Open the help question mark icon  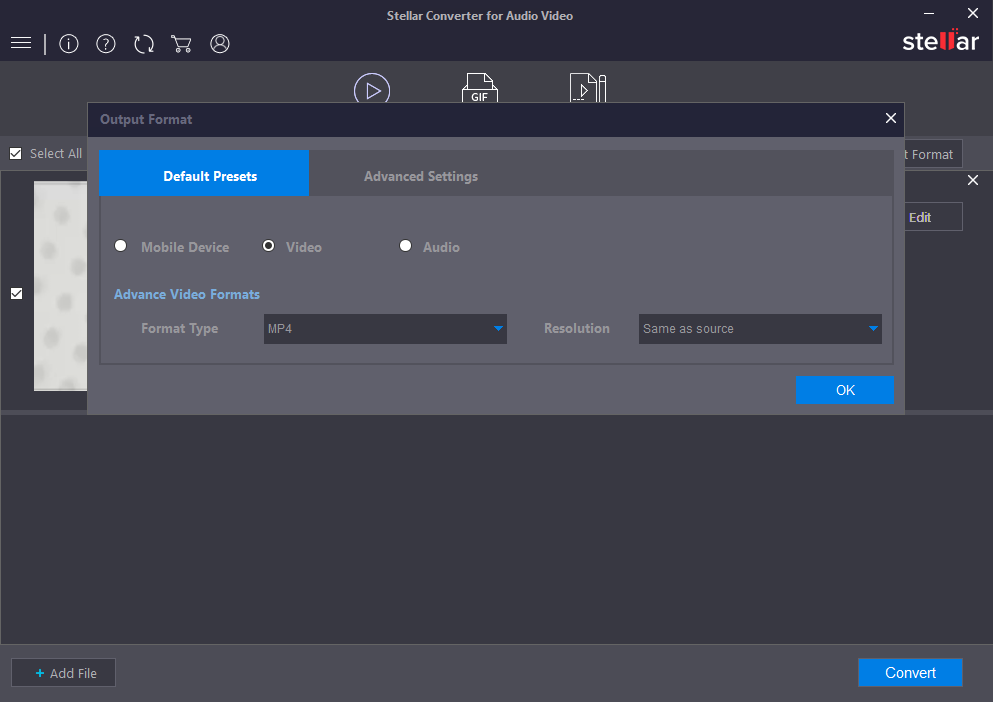(x=106, y=44)
